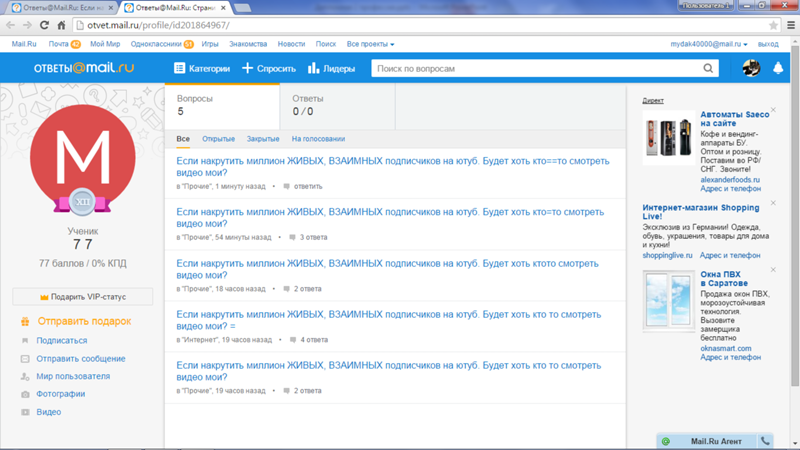Reload the current page

(44, 25)
